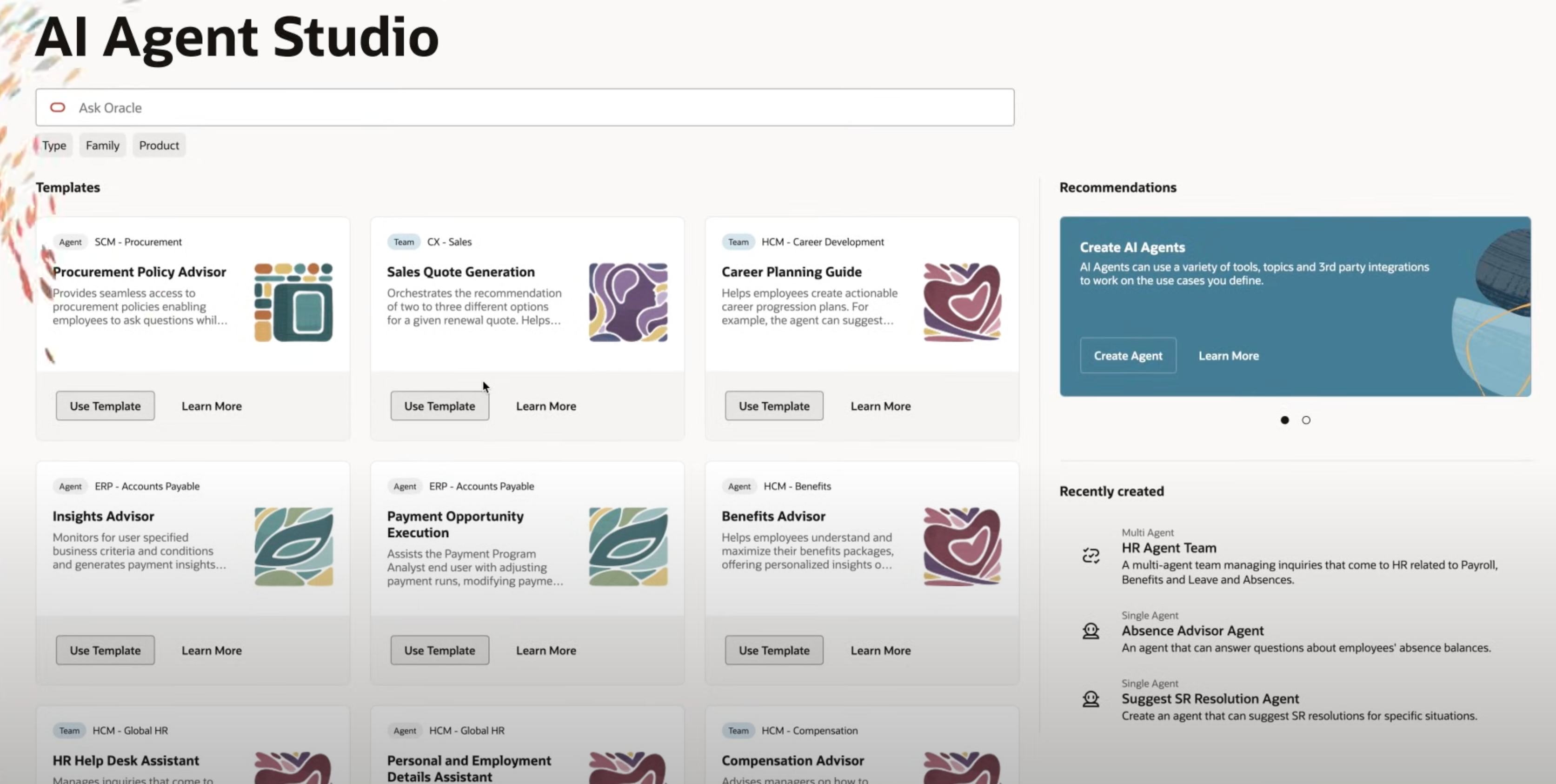Click the Ask Oracle search field
Screen dimensions: 1556x784
tap(532, 107)
